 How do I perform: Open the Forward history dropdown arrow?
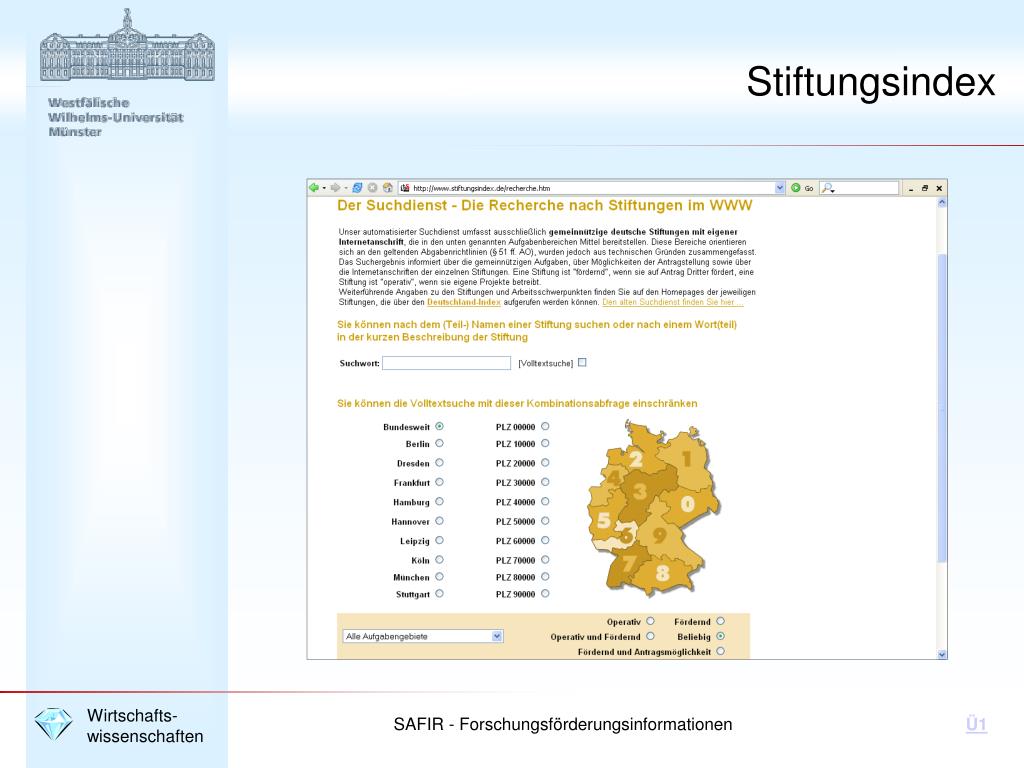[x=345, y=189]
